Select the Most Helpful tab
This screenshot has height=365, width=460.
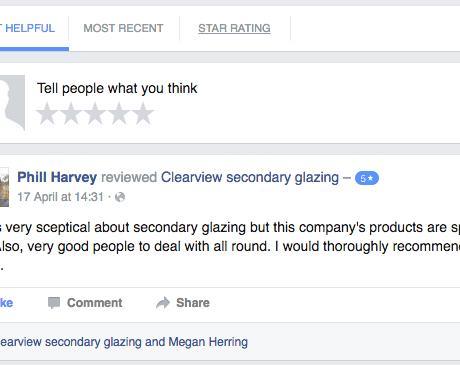28,28
